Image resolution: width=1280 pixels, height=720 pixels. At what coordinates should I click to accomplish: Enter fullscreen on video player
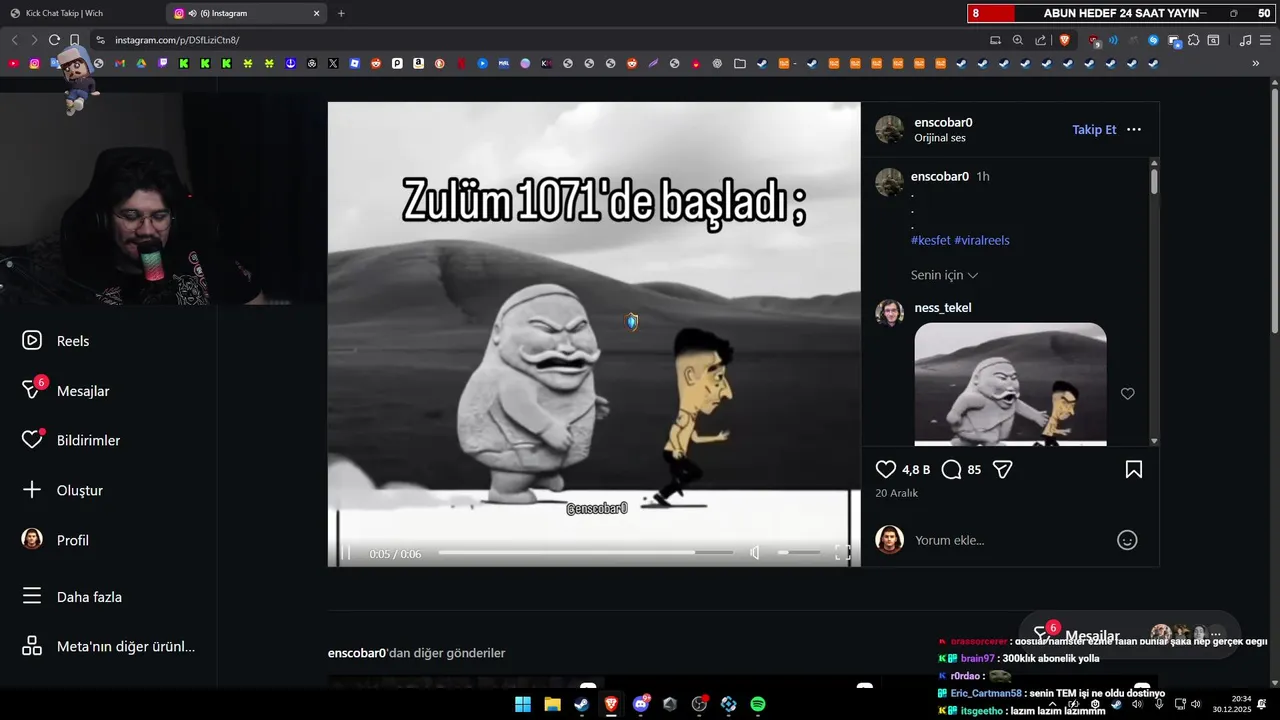[843, 553]
